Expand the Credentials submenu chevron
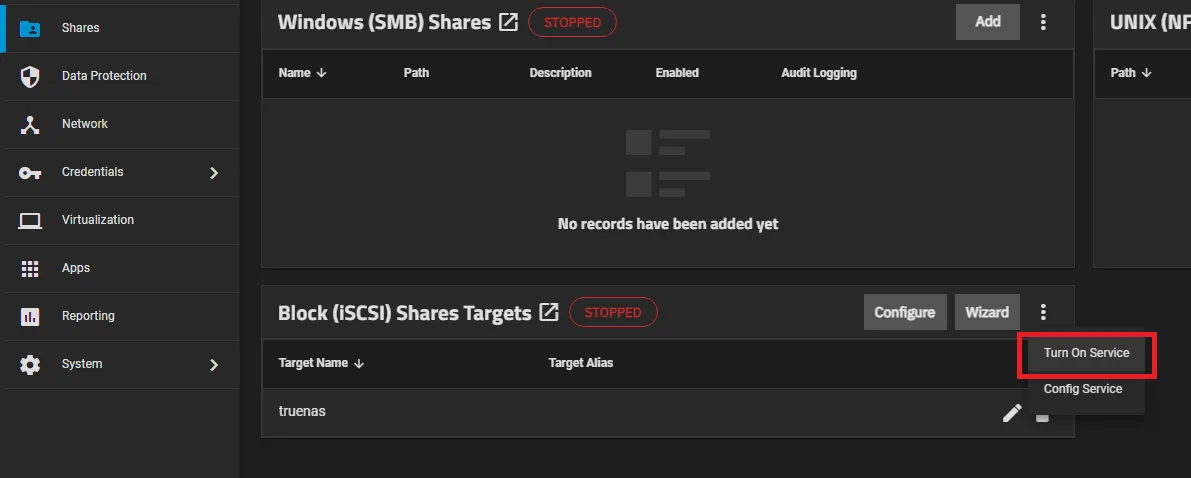Screen dimensions: 1191x478 tap(213, 172)
